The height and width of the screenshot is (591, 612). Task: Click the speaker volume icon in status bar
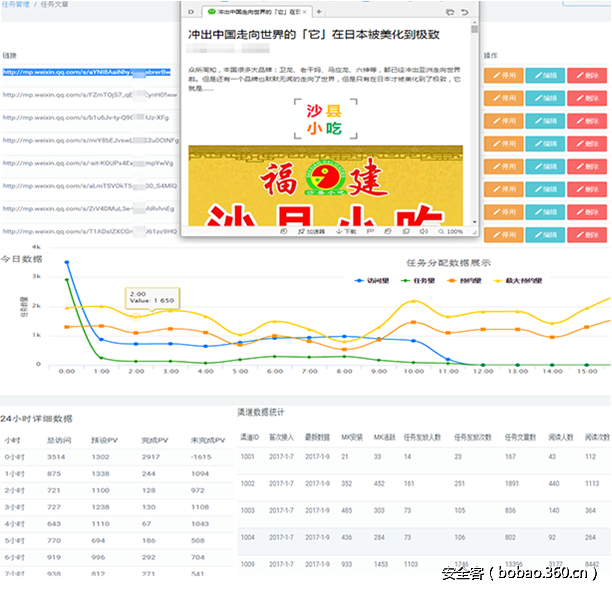423,230
